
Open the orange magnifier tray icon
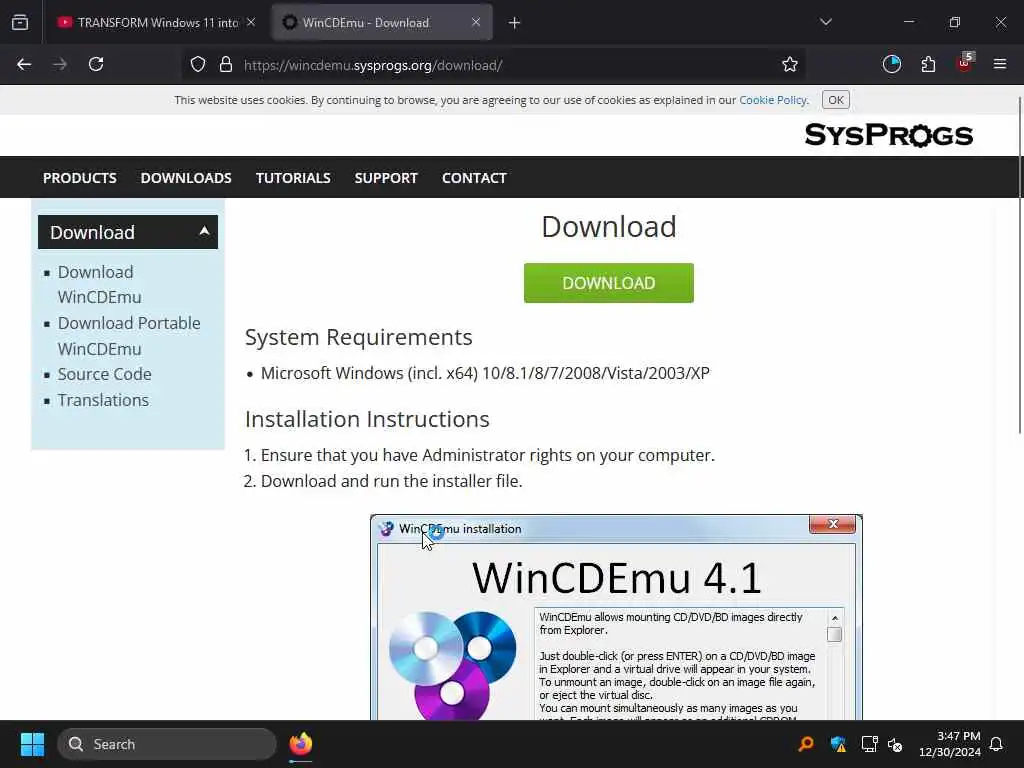[x=806, y=744]
